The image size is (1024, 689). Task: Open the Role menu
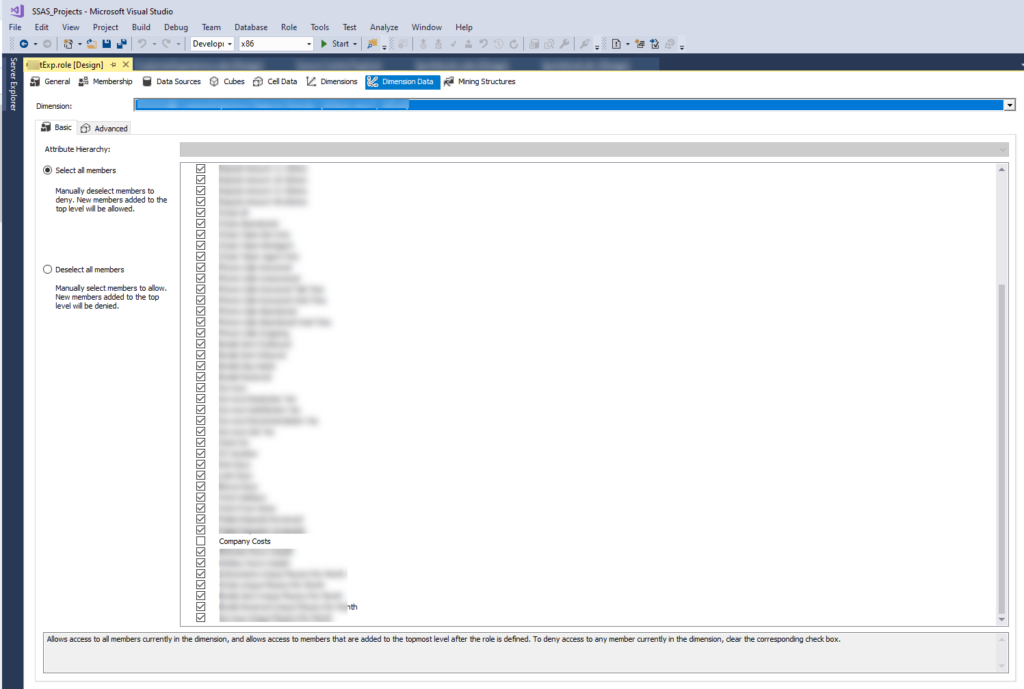(x=289, y=27)
